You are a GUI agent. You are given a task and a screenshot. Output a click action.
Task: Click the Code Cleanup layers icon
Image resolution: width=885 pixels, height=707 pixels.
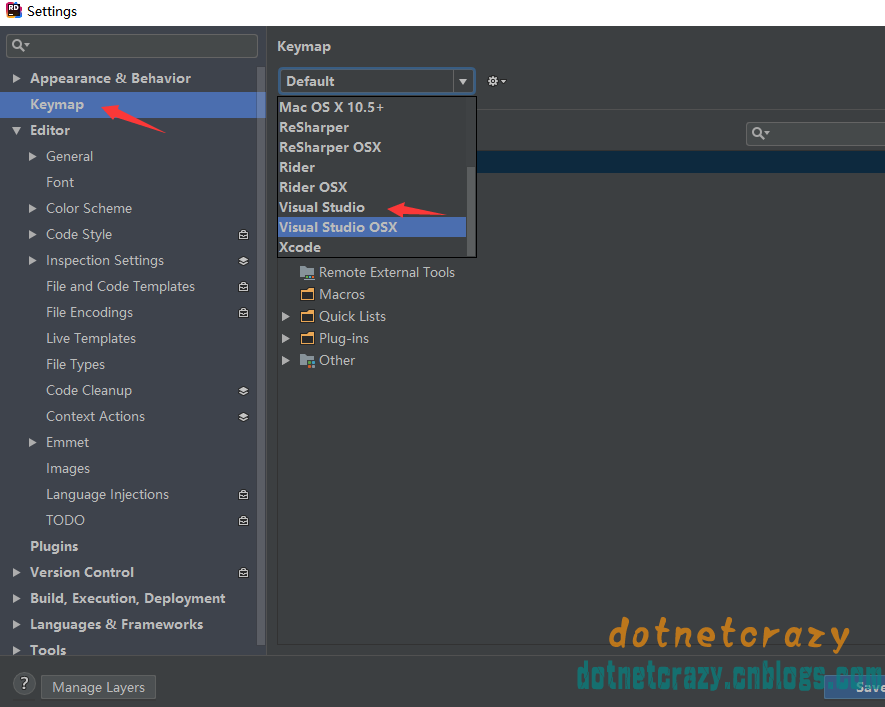click(x=243, y=390)
